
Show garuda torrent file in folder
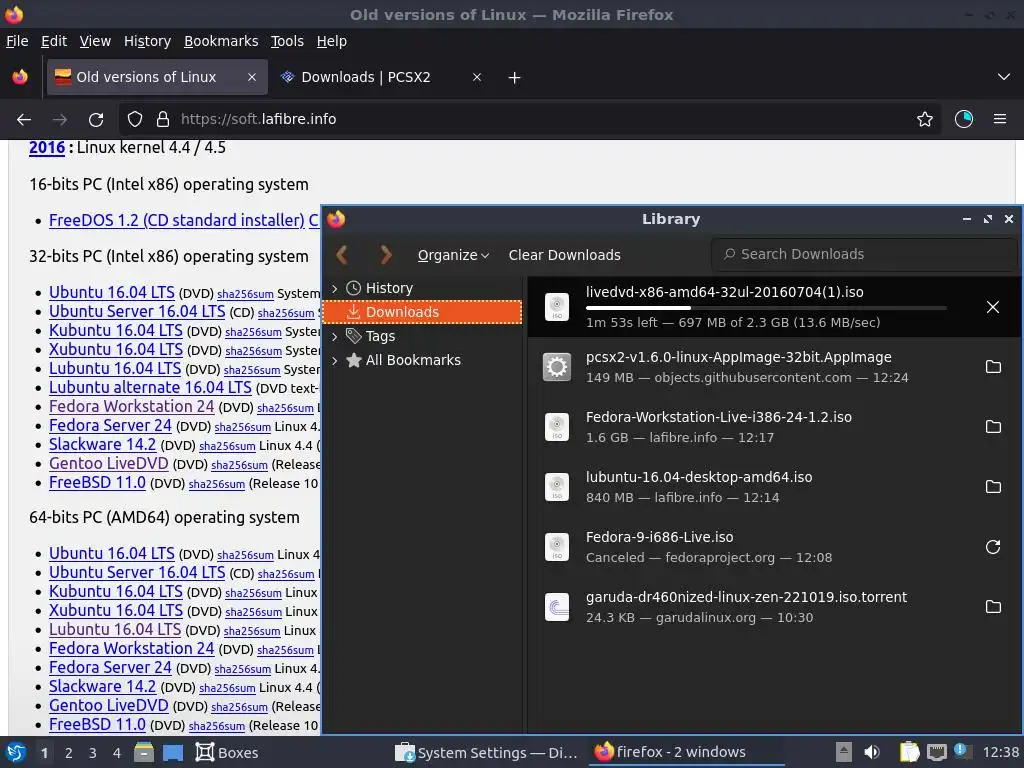[x=993, y=607]
